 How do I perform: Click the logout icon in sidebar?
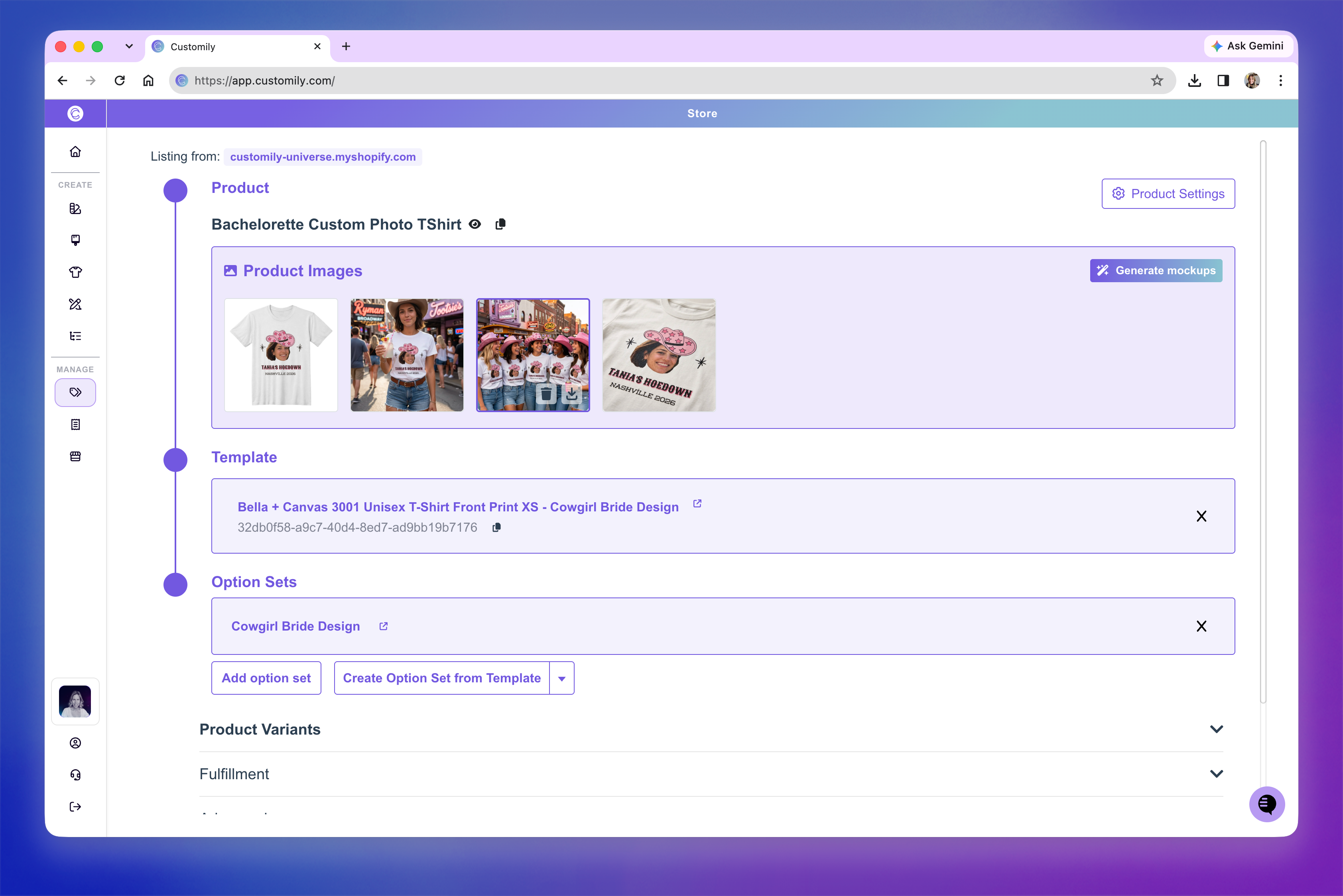click(x=75, y=807)
